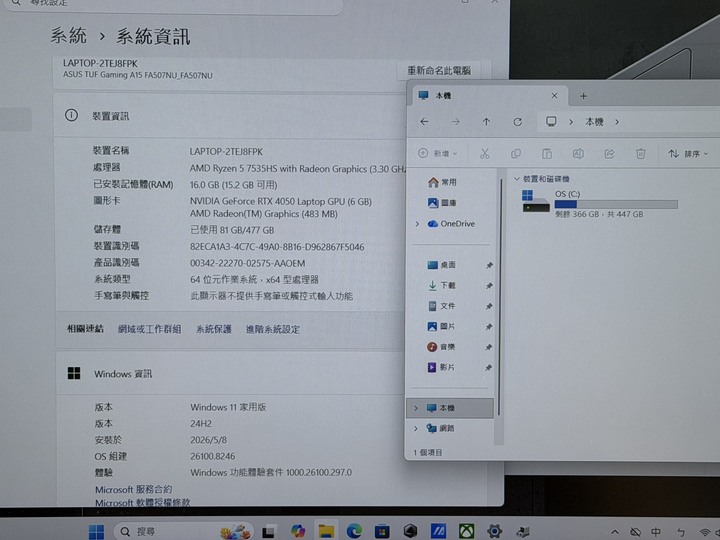Expand the OneDrive tree node
The height and width of the screenshot is (540, 720).
click(x=417, y=224)
